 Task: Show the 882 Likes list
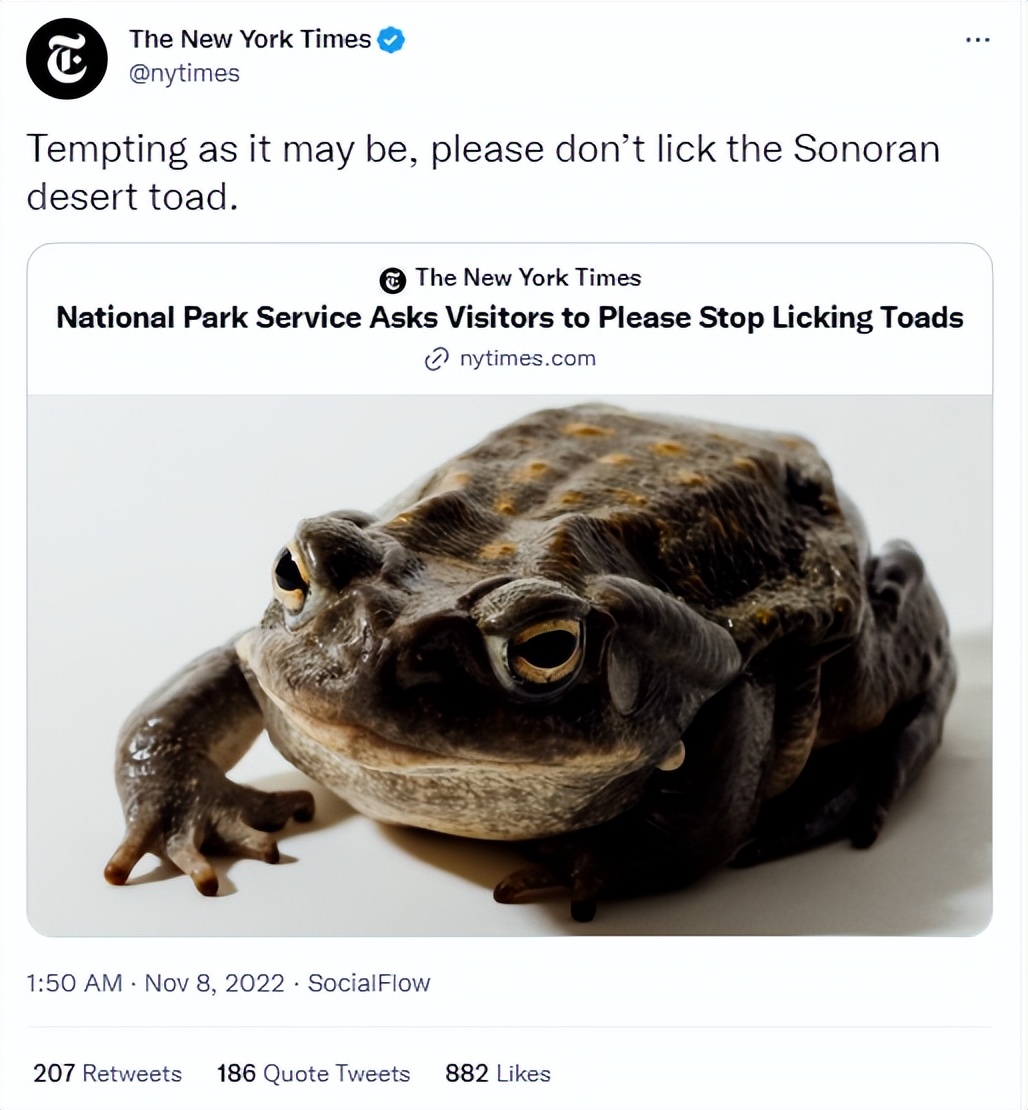pyautogui.click(x=498, y=1073)
